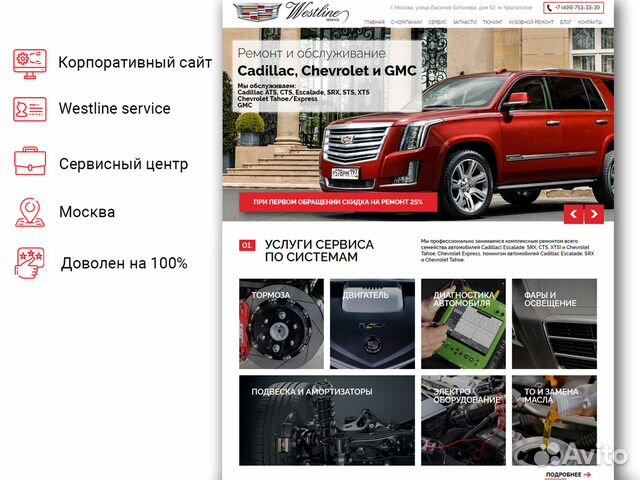Click the 'Мы обслуживаем' model list text

pos(303,96)
